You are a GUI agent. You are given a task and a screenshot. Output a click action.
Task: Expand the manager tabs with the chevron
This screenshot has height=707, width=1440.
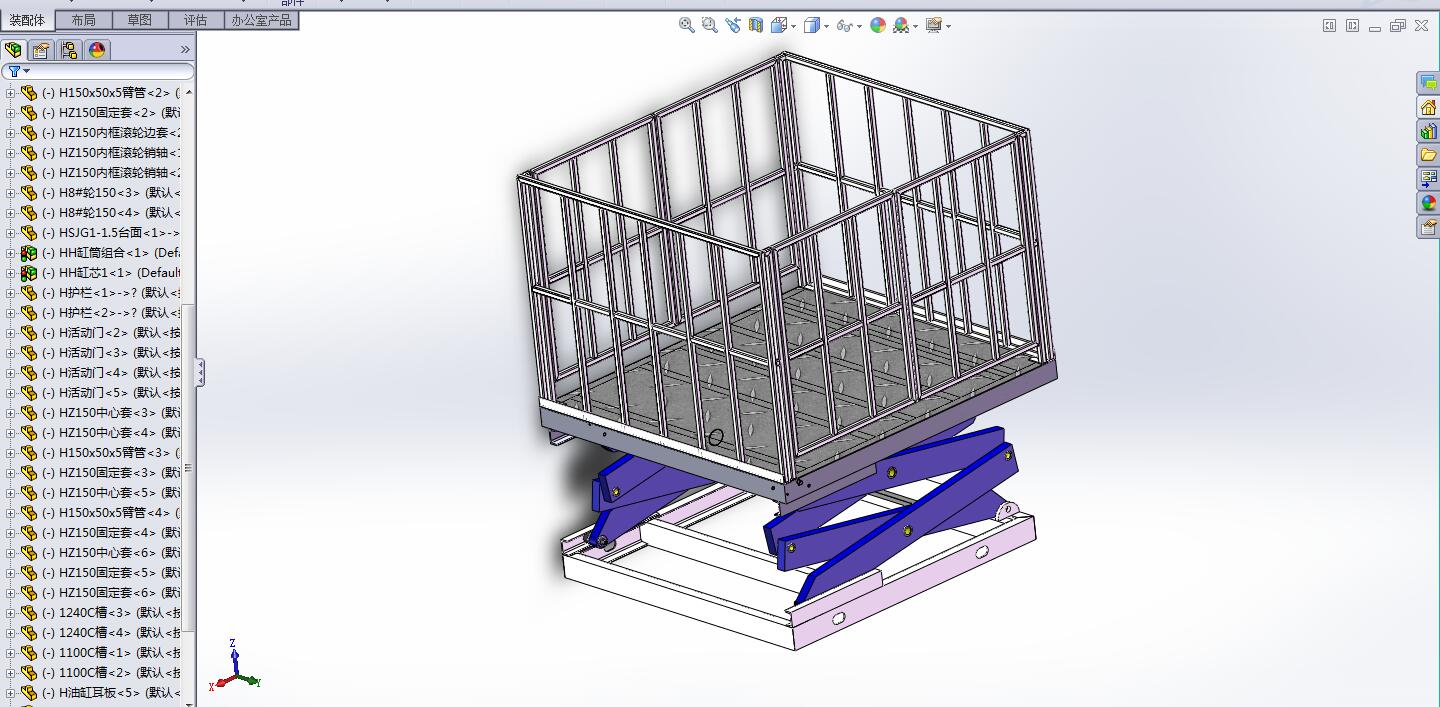point(185,50)
